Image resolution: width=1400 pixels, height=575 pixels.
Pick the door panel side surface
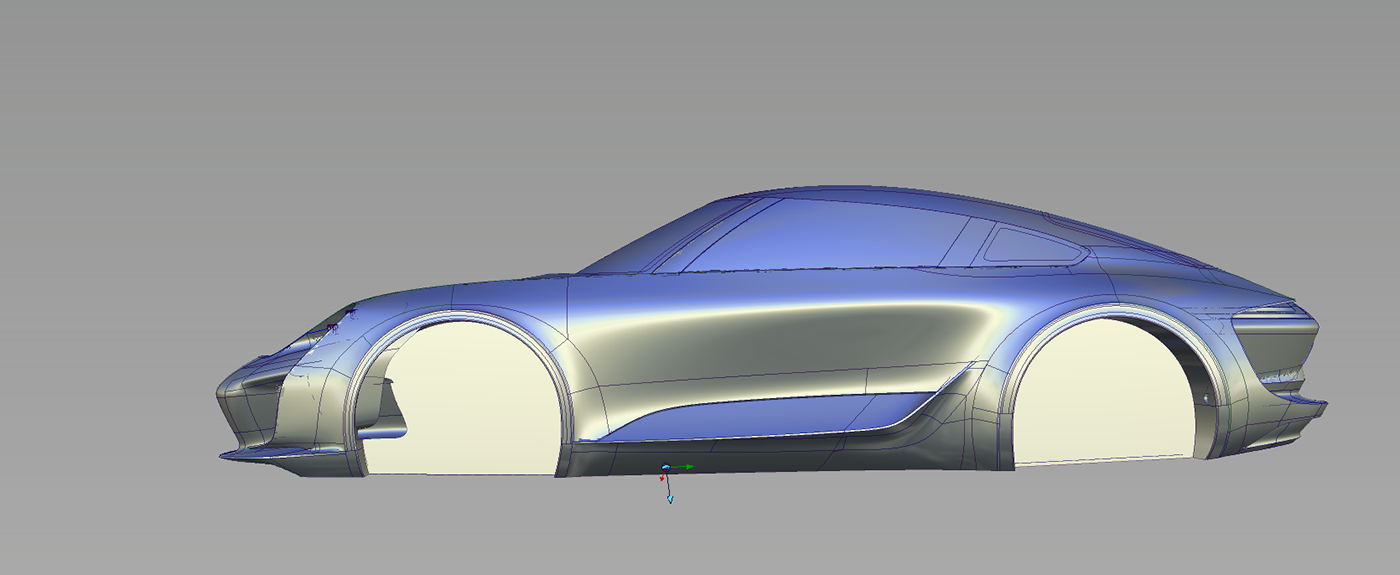[x=760, y=340]
